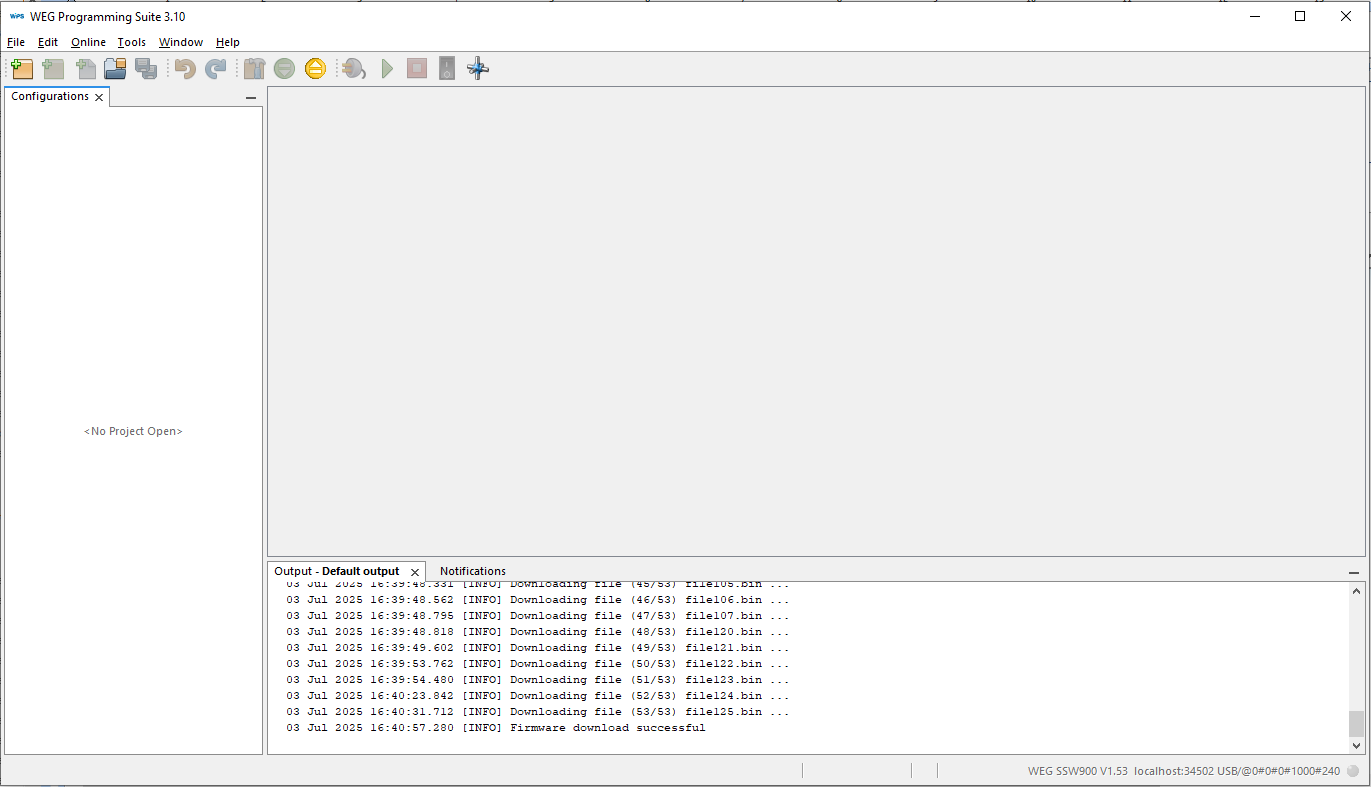
Task: Click the blue crossed-pipes toolbar icon
Action: (478, 69)
